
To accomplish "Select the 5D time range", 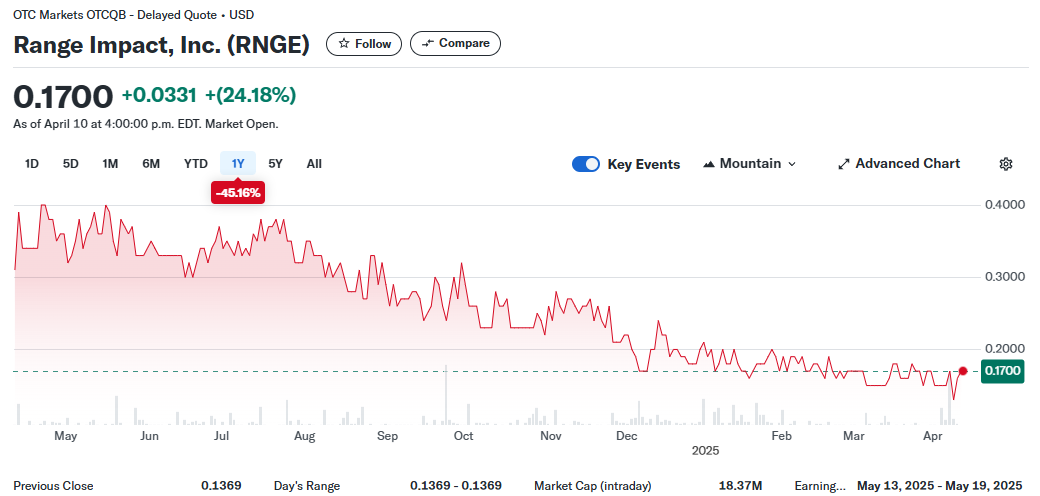I will 70,164.
